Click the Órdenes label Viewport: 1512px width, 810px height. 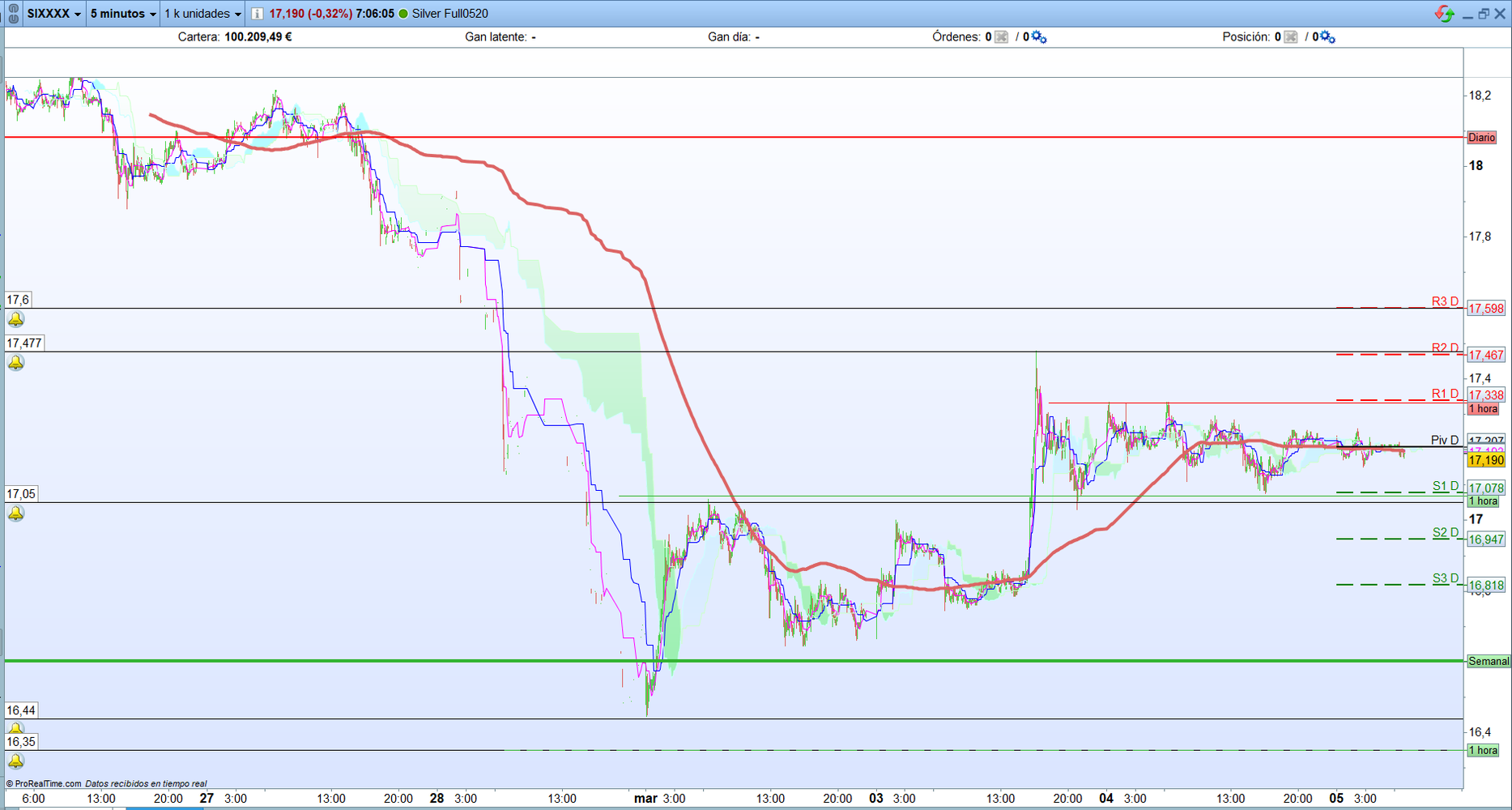point(956,37)
